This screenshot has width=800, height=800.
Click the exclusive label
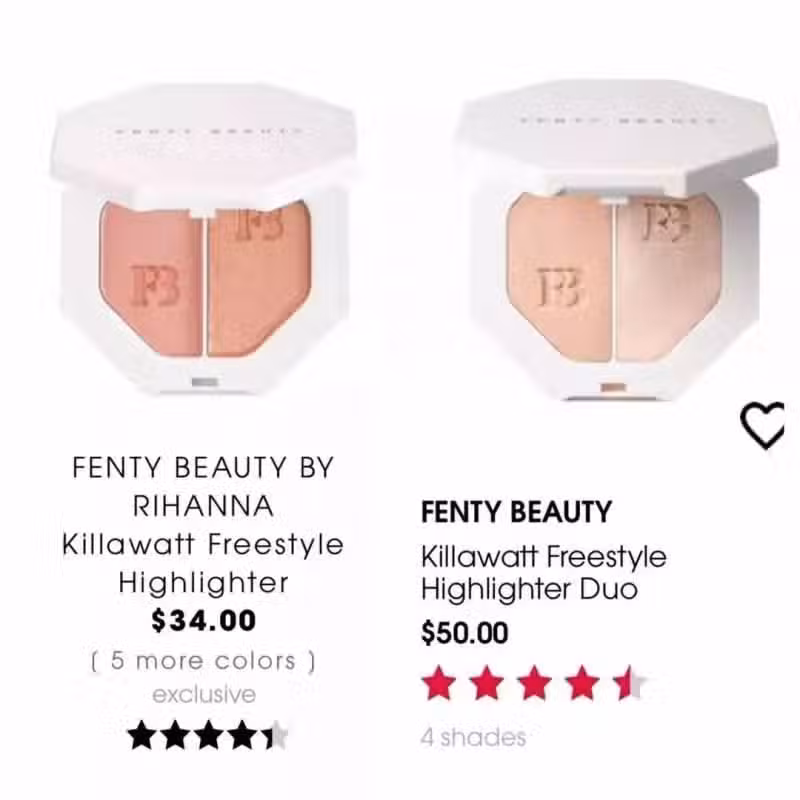[x=204, y=694]
